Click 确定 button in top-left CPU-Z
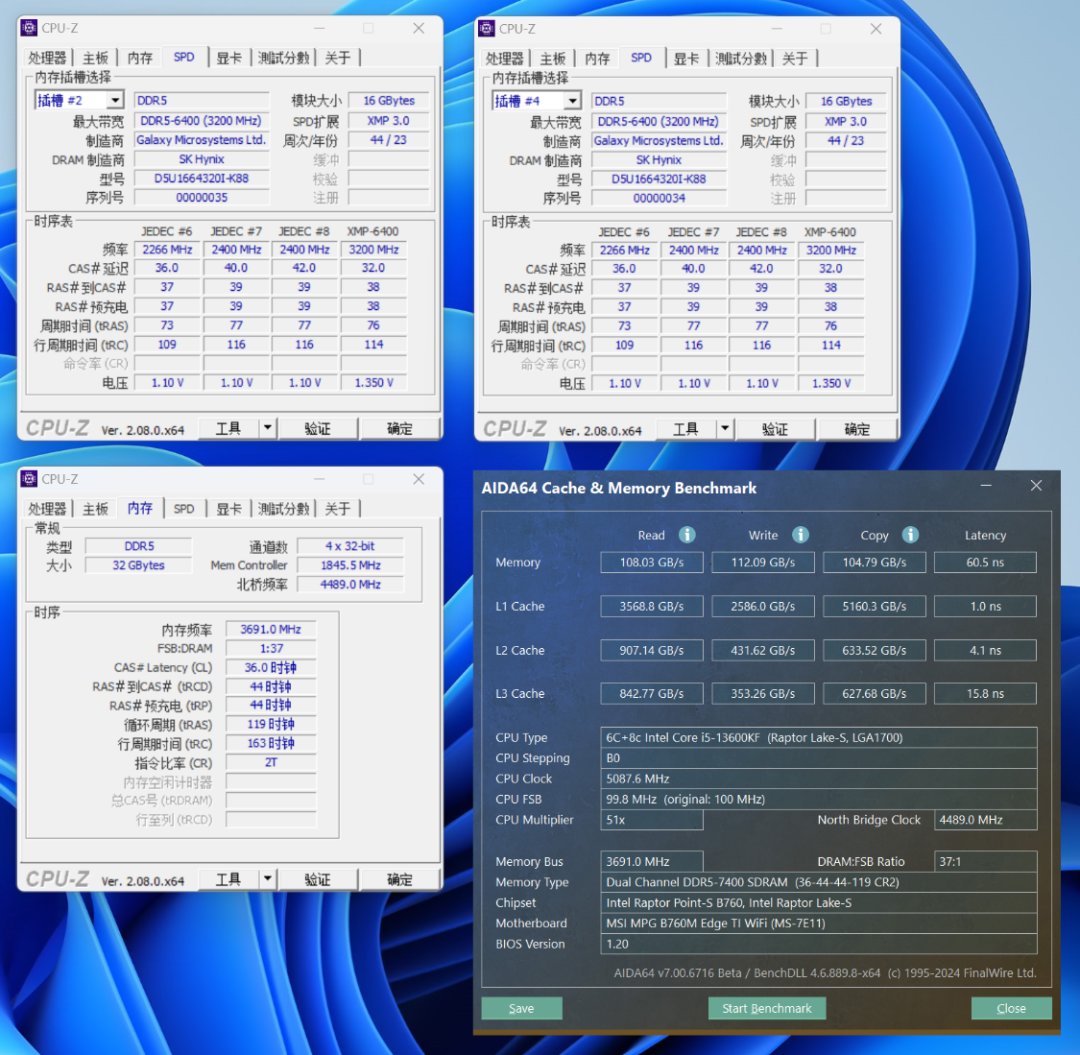The image size is (1080, 1055). 399,428
